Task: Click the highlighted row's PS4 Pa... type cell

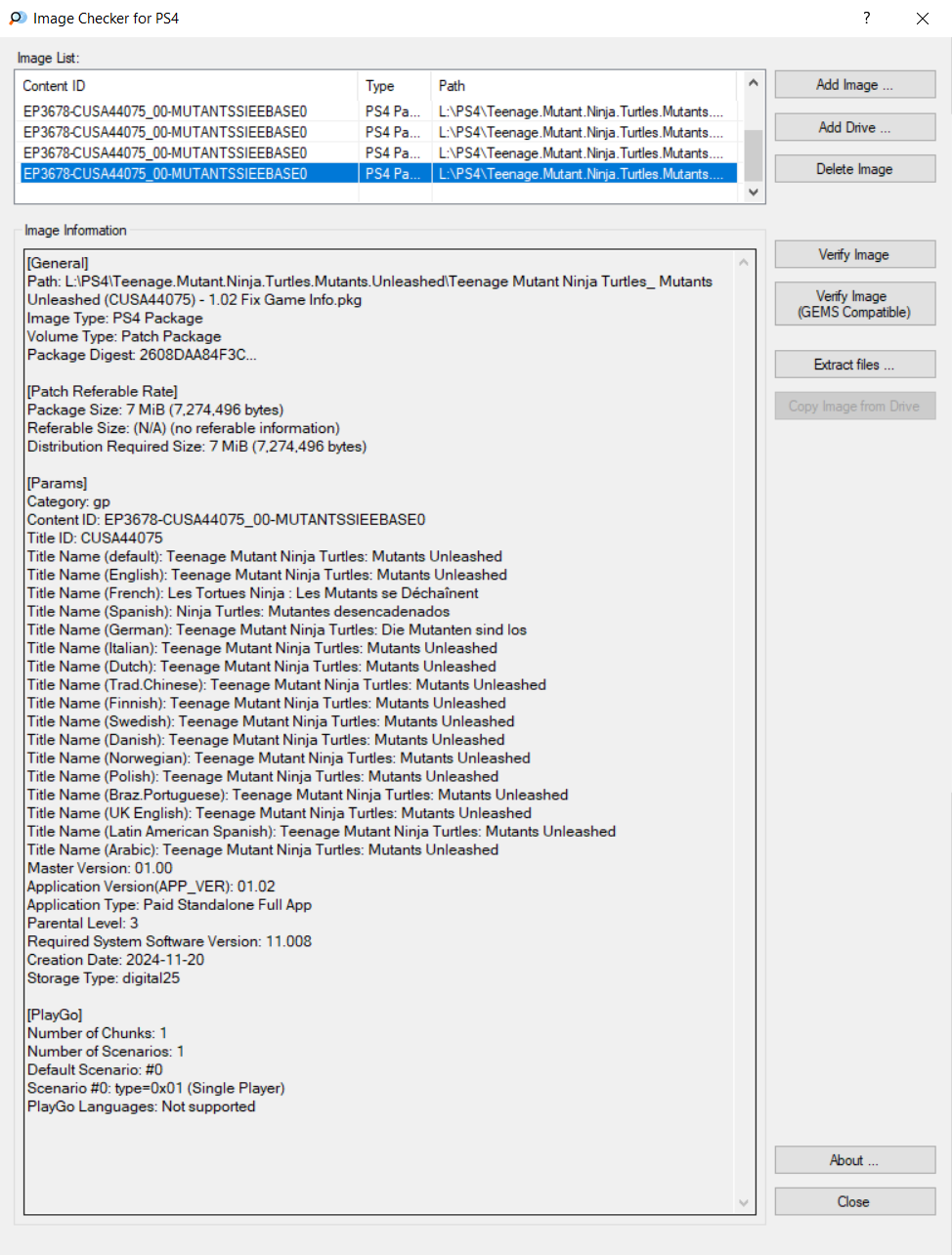Action: [x=395, y=173]
